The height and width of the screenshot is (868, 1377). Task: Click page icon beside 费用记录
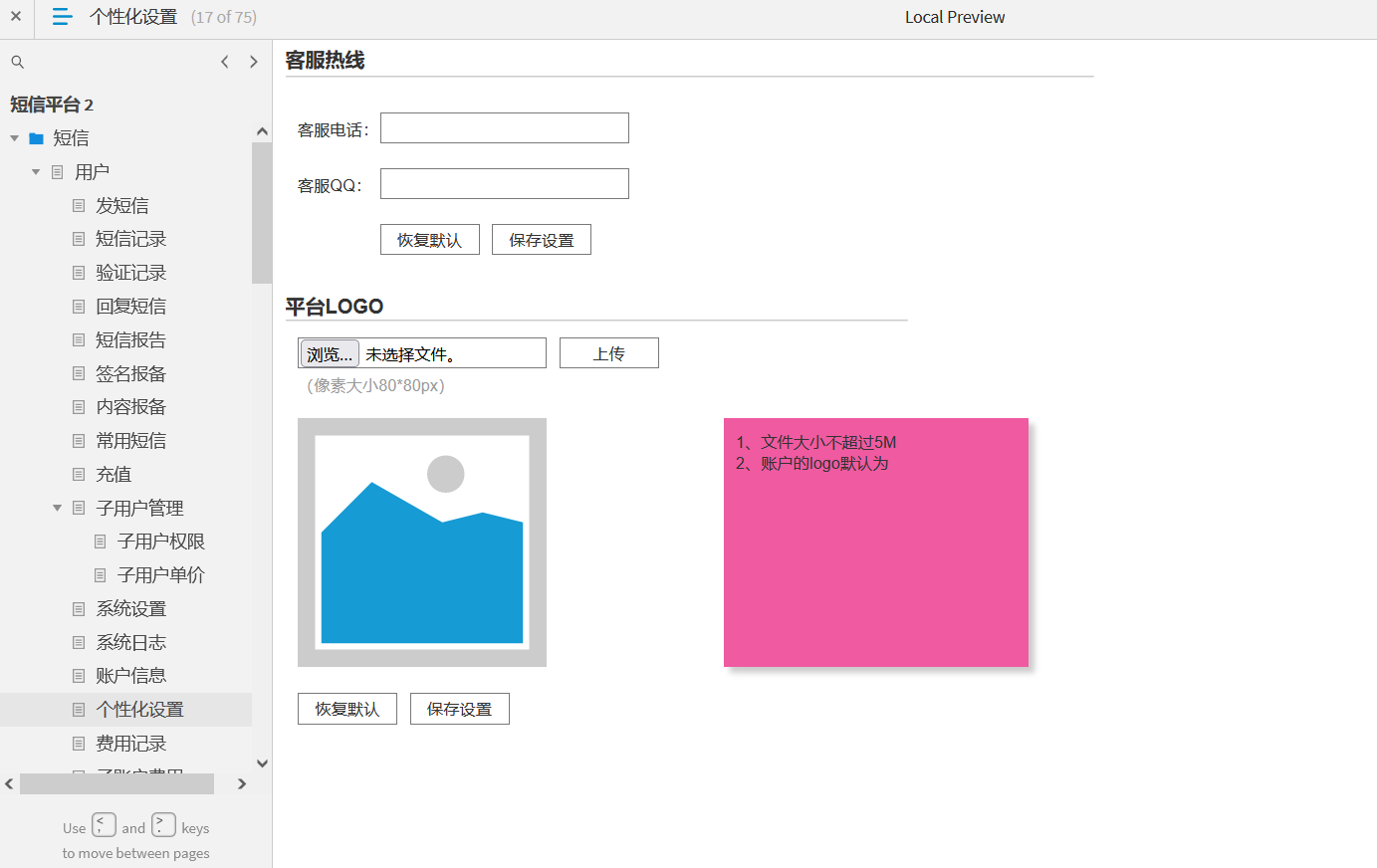79,744
